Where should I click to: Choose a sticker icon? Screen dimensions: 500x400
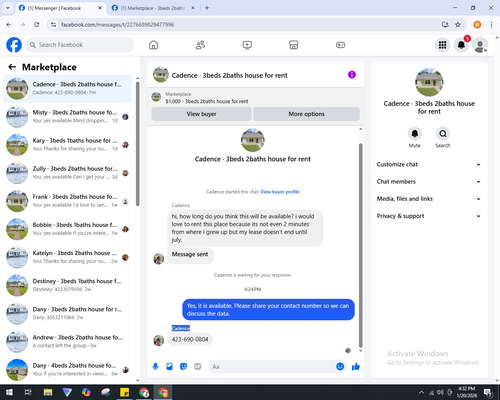pos(183,367)
